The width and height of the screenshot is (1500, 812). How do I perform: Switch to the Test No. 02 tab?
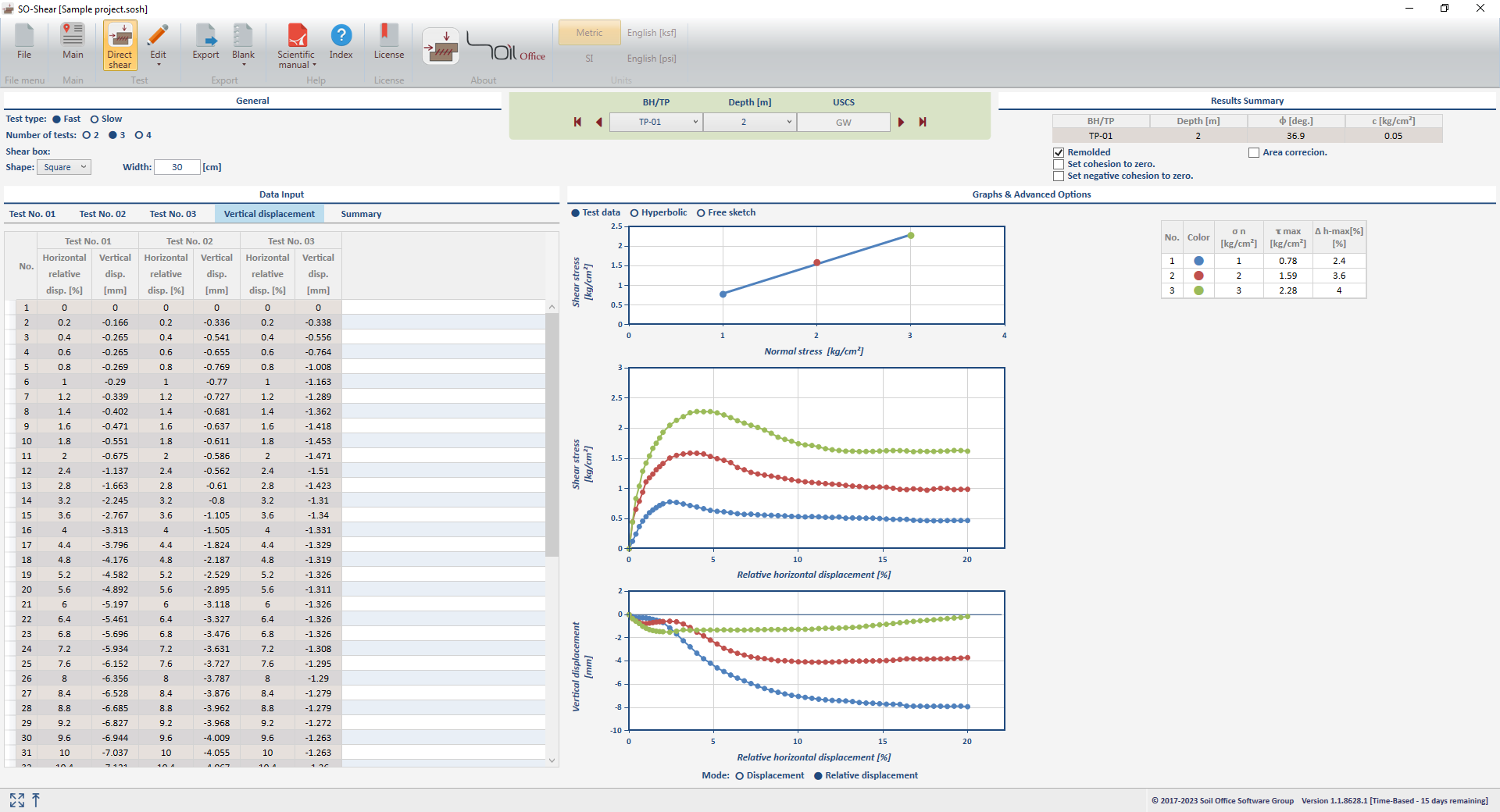[102, 214]
